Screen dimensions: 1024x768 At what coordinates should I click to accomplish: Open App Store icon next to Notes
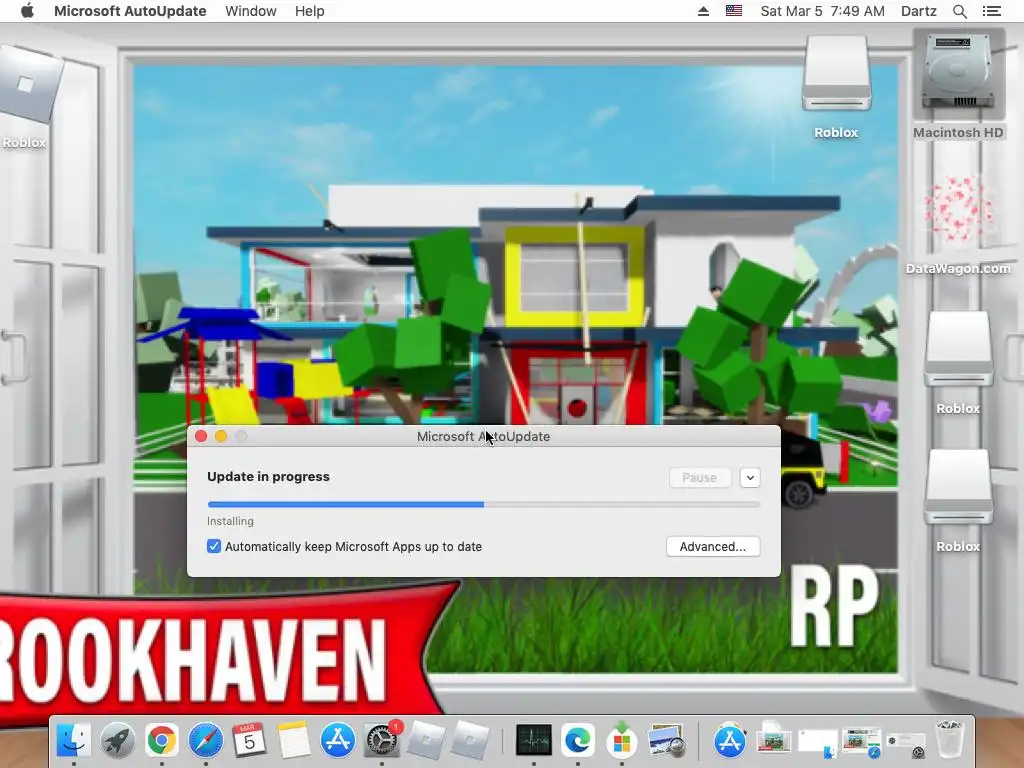point(338,741)
